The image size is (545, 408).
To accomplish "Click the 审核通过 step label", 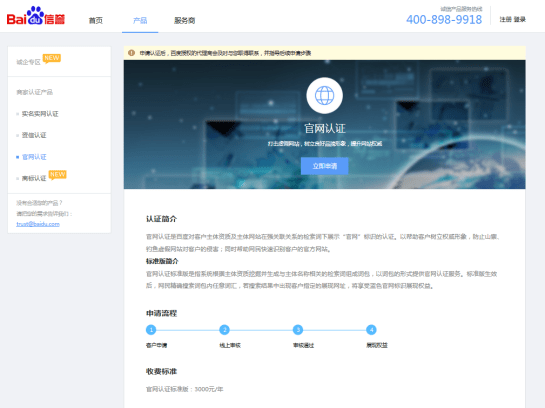I will (x=303, y=345).
